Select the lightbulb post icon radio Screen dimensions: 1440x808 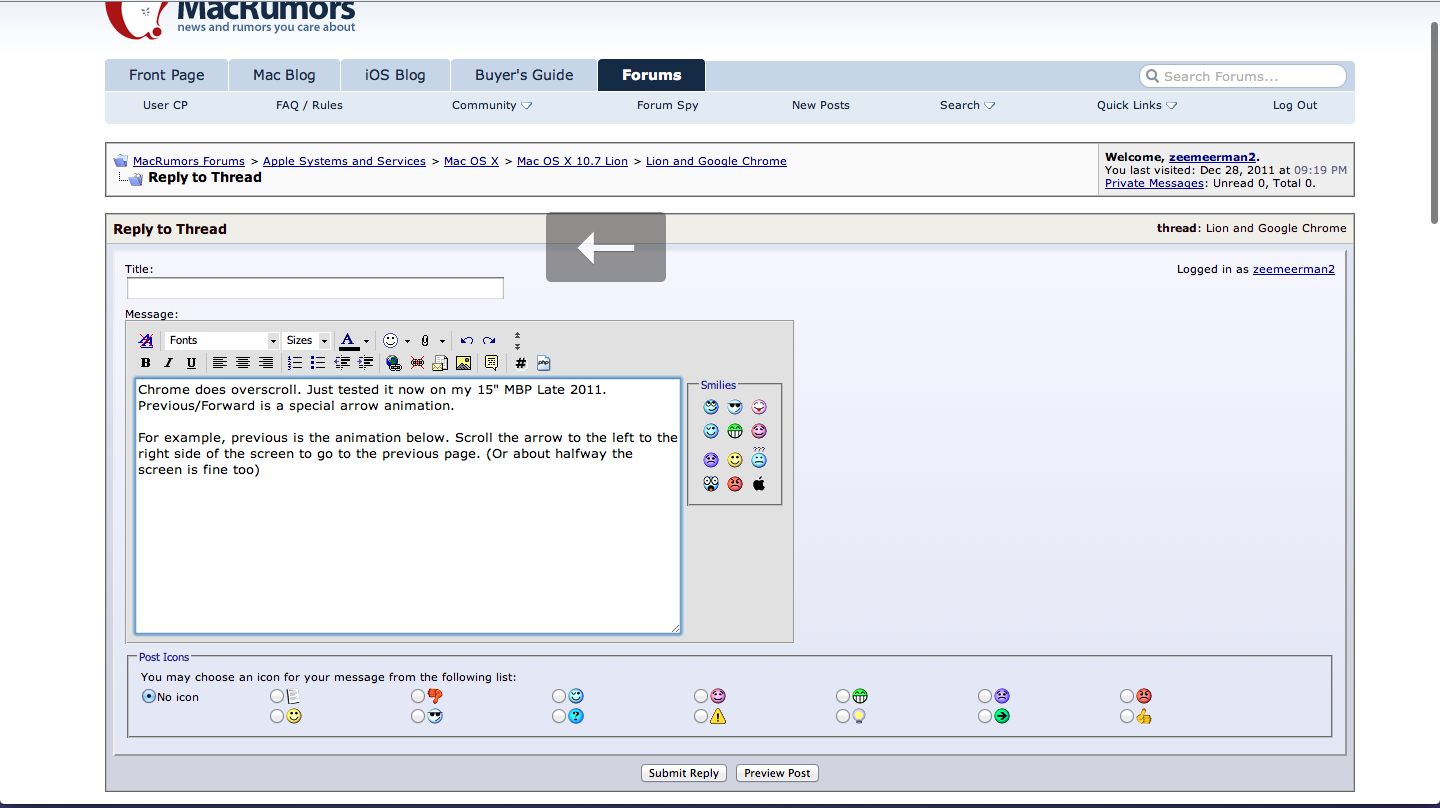[843, 716]
